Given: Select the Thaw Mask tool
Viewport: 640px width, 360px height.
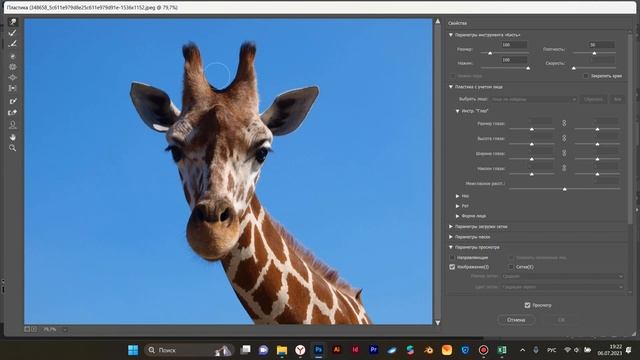Looking at the screenshot, I should [13, 112].
